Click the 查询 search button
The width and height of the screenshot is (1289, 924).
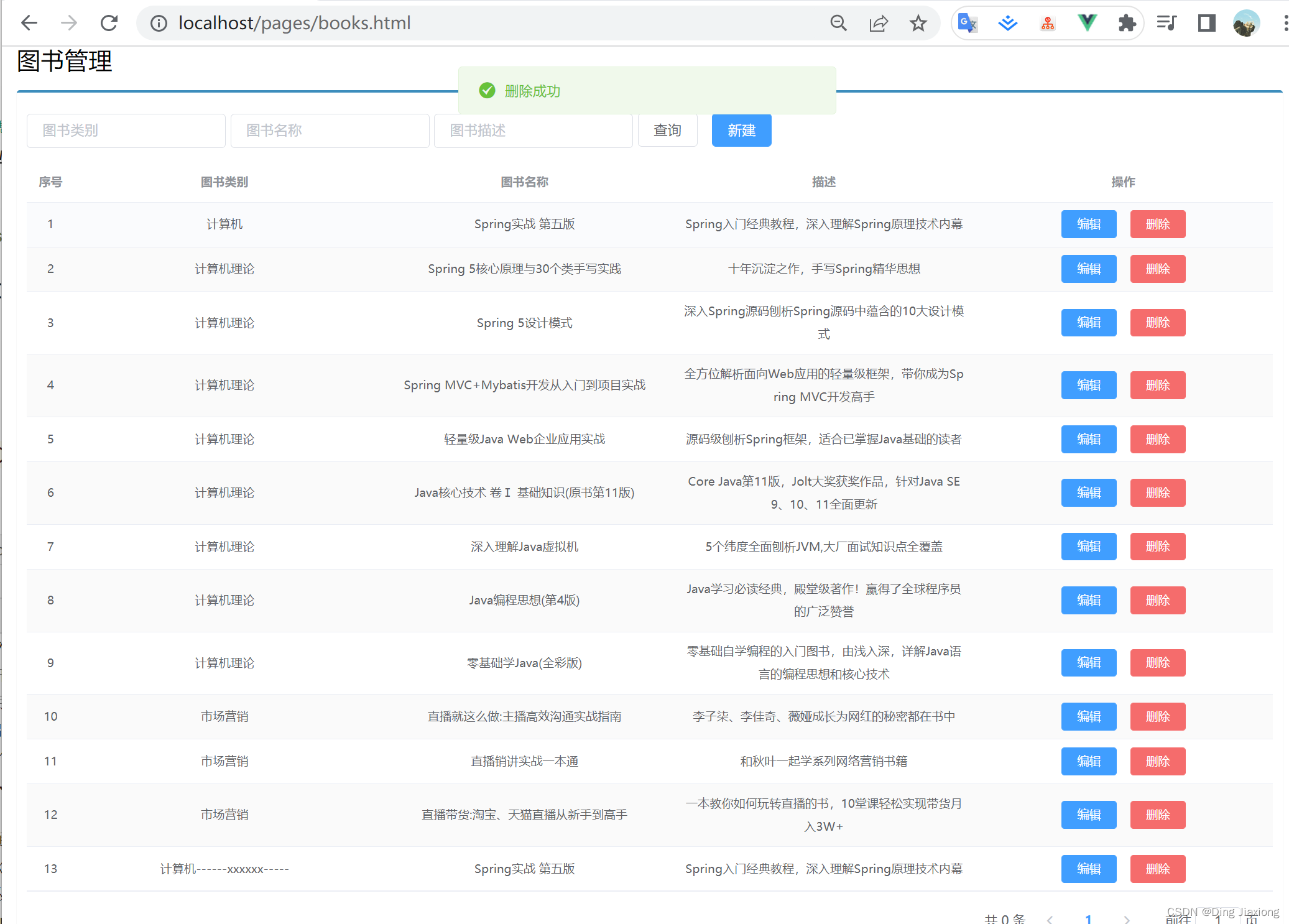667,131
